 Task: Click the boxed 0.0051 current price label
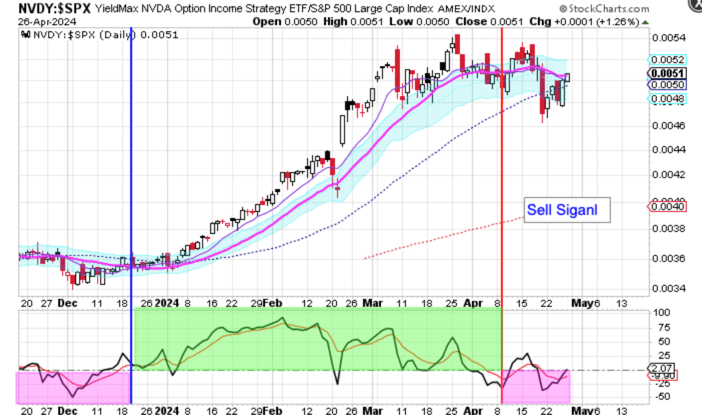(x=658, y=73)
